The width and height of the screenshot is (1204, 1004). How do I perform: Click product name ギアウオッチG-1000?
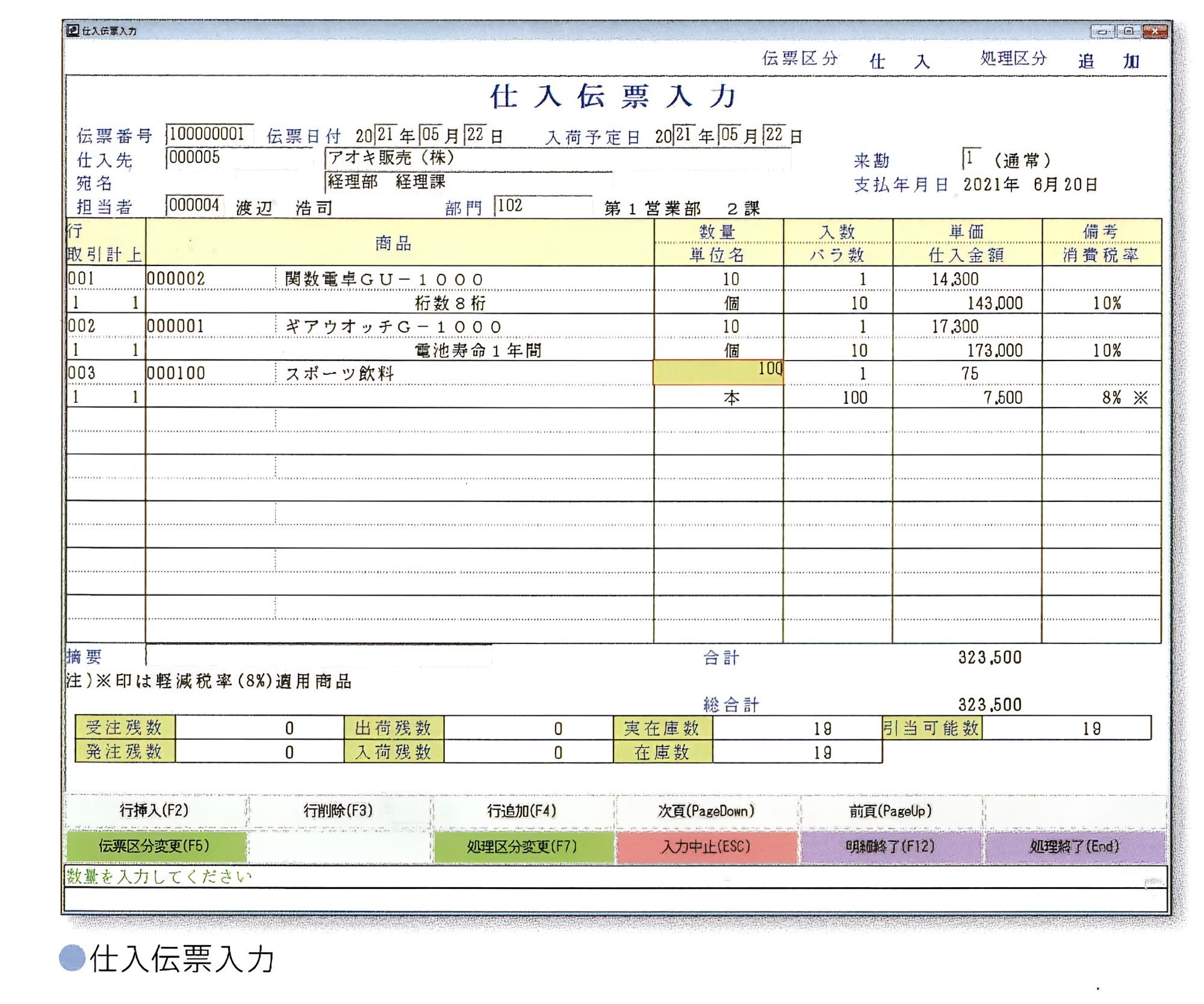(x=393, y=327)
